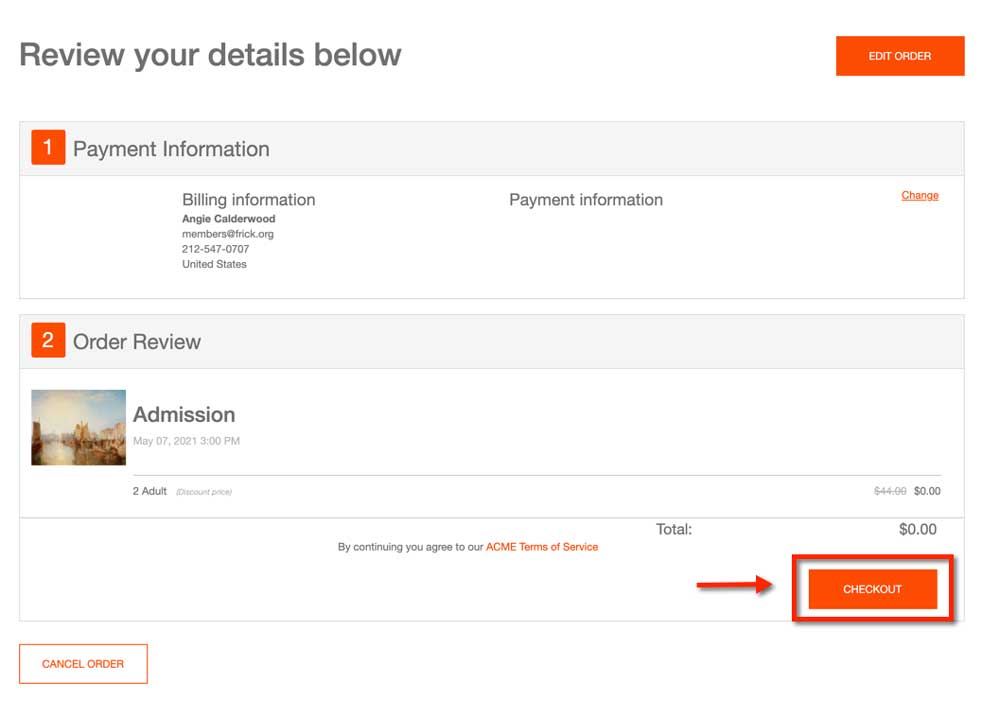The height and width of the screenshot is (701, 1000).
Task: Click the phone number 212-547-0707
Action: (216, 249)
